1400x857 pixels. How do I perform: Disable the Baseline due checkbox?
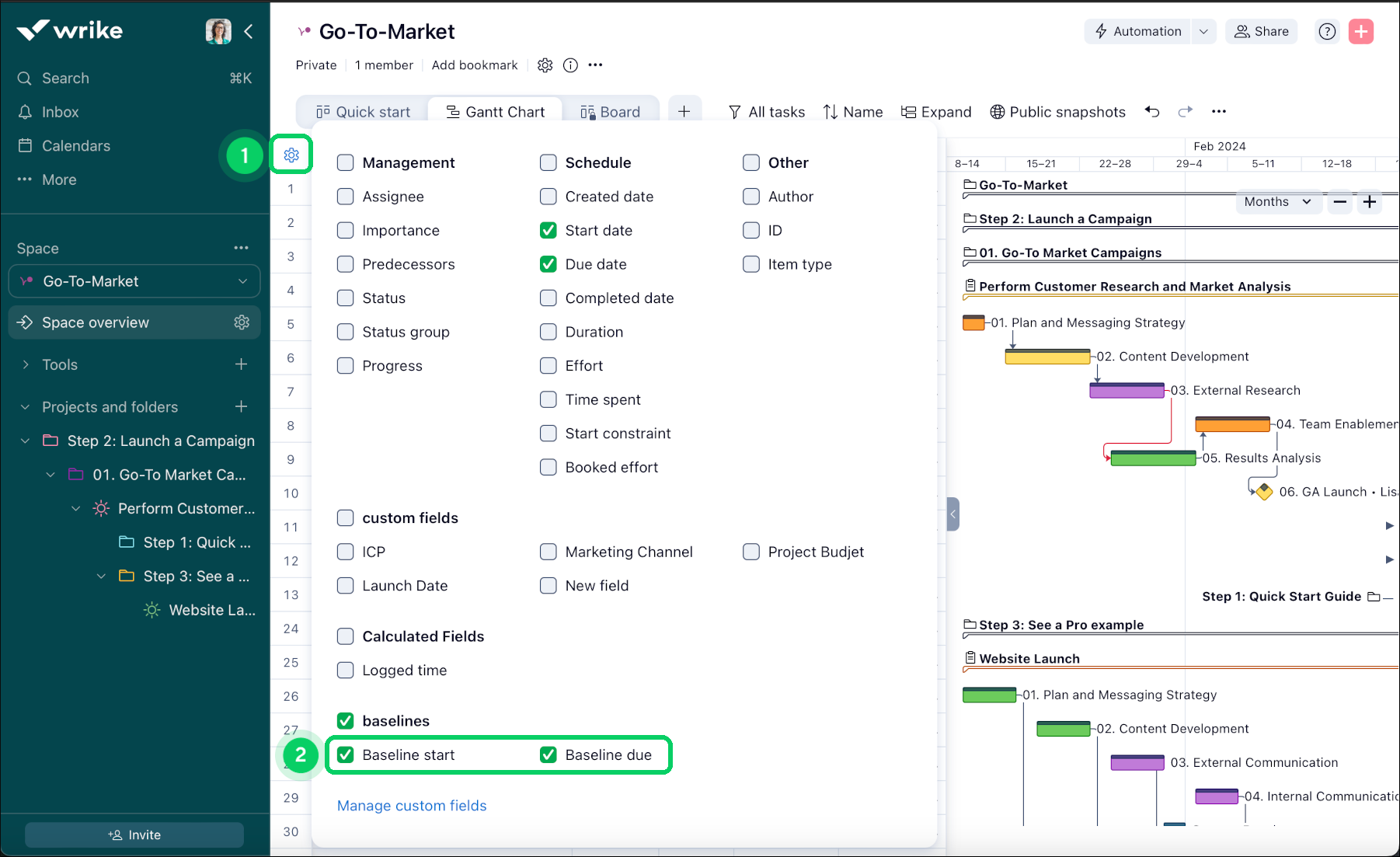549,755
